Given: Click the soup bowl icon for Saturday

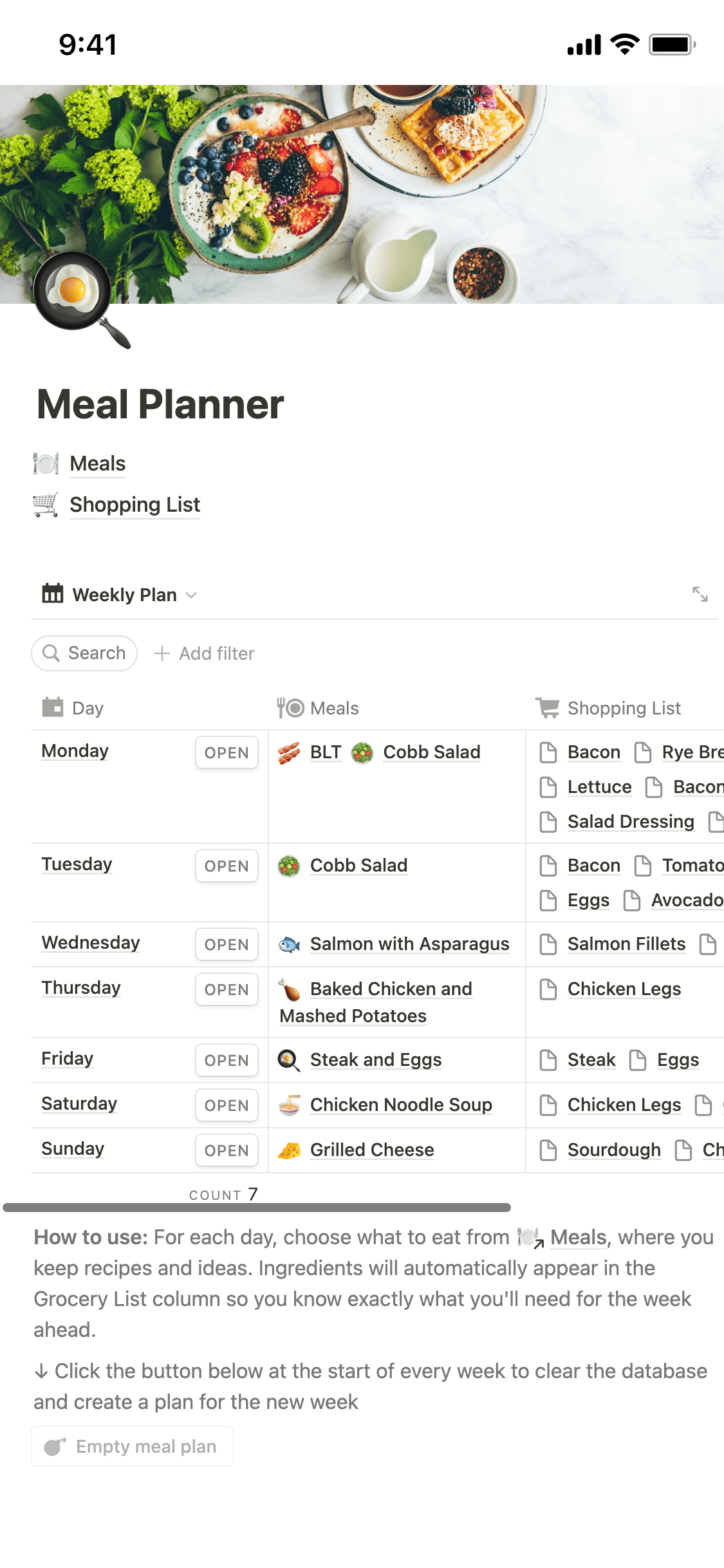Looking at the screenshot, I should point(289,1105).
